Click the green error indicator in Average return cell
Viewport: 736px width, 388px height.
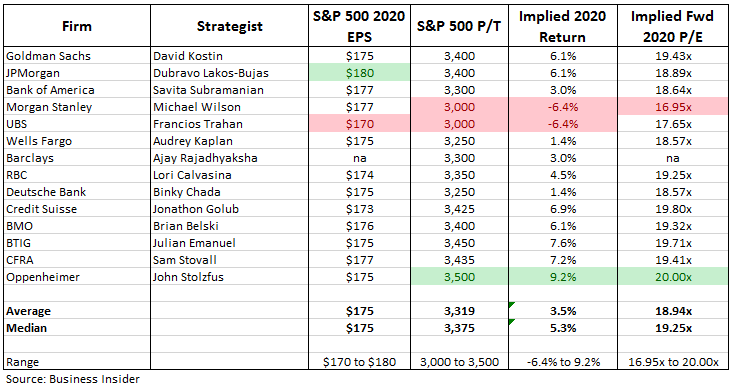pos(512,305)
